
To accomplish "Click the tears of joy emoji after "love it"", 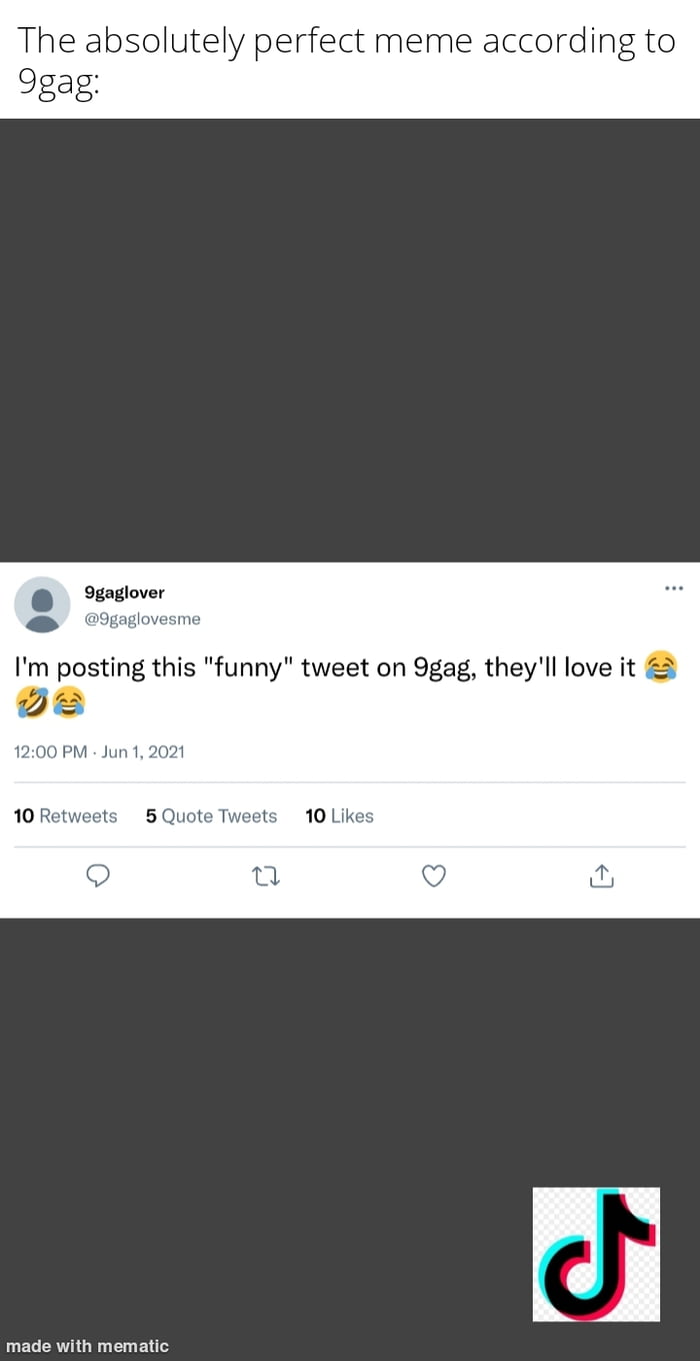I will [x=662, y=667].
